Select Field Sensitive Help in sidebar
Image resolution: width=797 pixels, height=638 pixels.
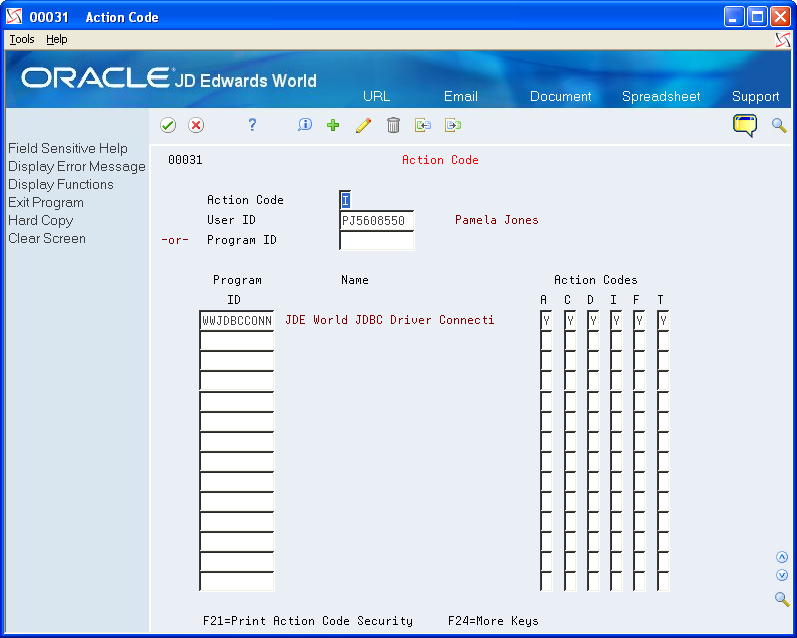(x=68, y=148)
